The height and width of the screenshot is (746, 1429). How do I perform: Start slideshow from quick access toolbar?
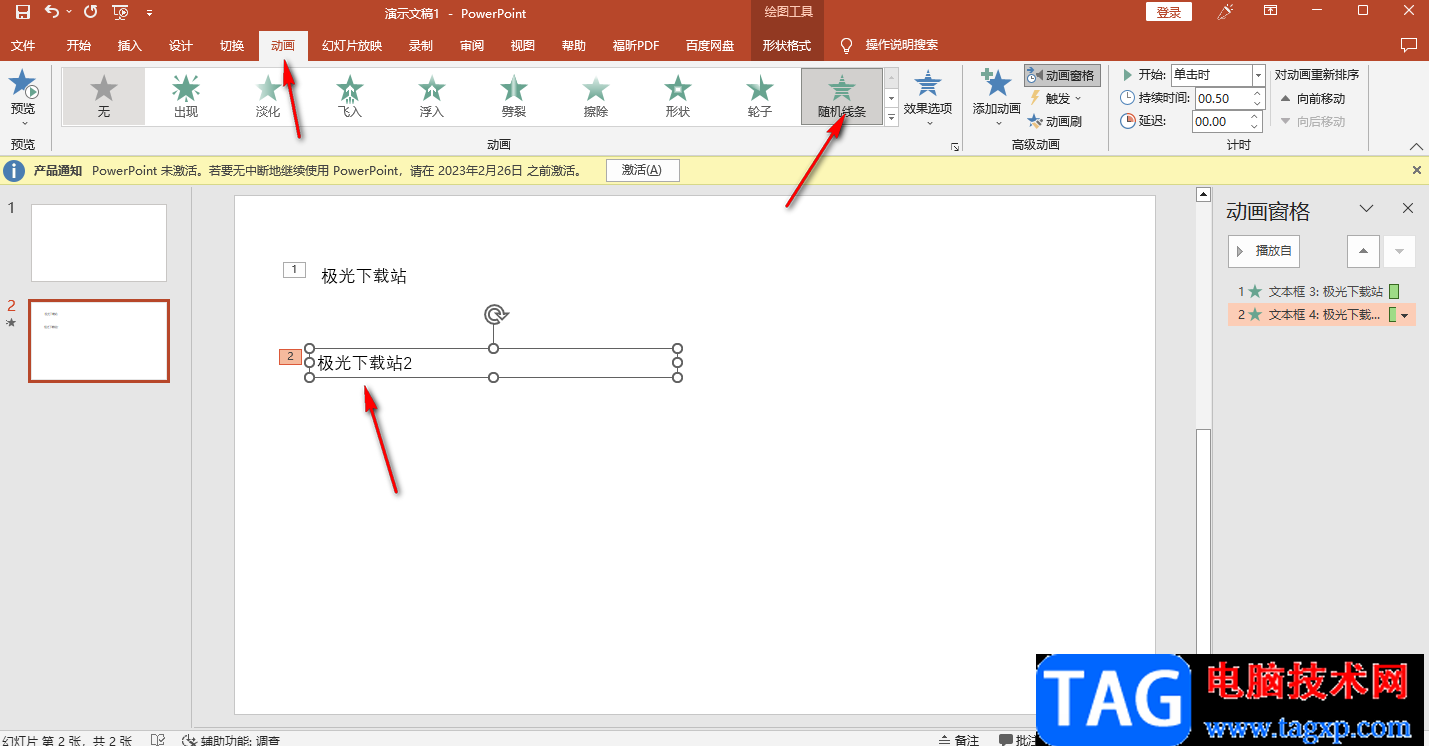point(120,12)
